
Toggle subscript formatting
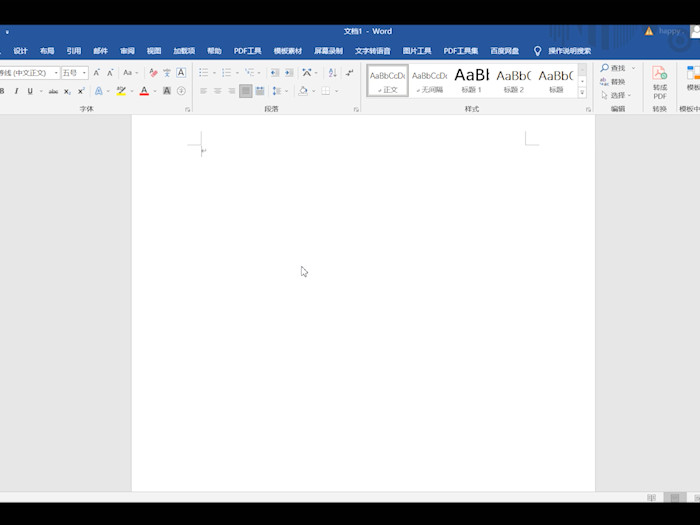pos(67,91)
